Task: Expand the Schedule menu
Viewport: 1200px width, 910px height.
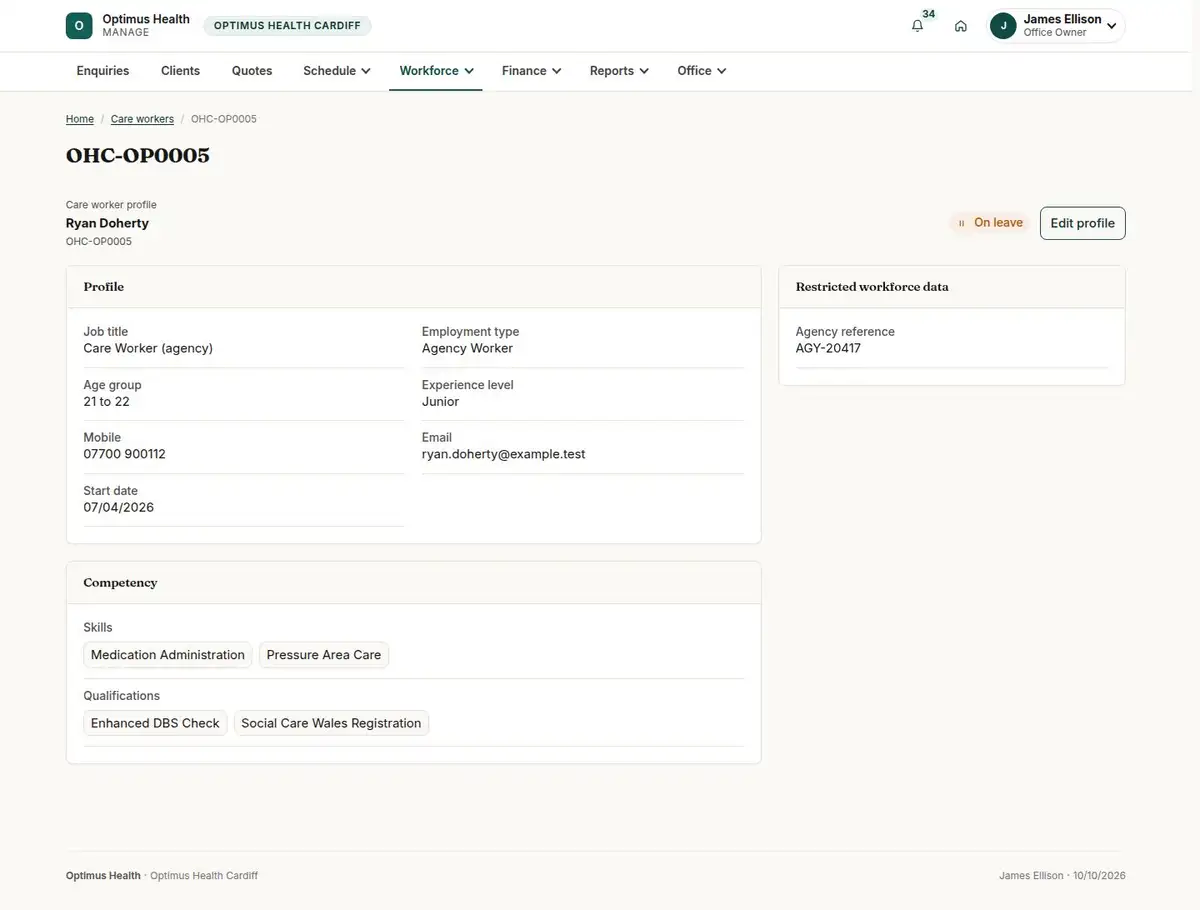Action: click(337, 71)
